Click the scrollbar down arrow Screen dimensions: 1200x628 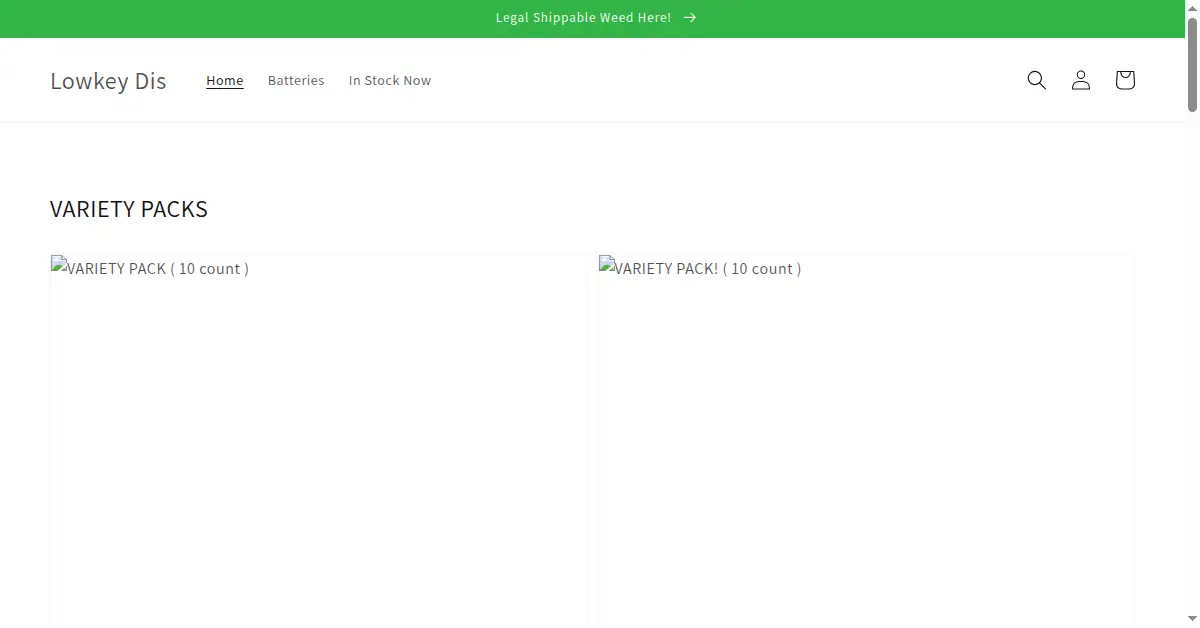pos(1192,621)
